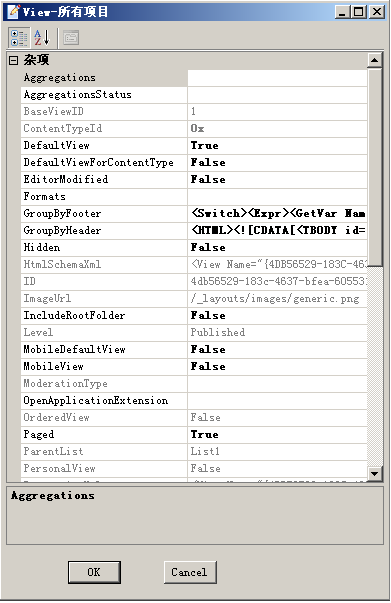Click GroupByFooter value starting <Switch>

(x=278, y=213)
